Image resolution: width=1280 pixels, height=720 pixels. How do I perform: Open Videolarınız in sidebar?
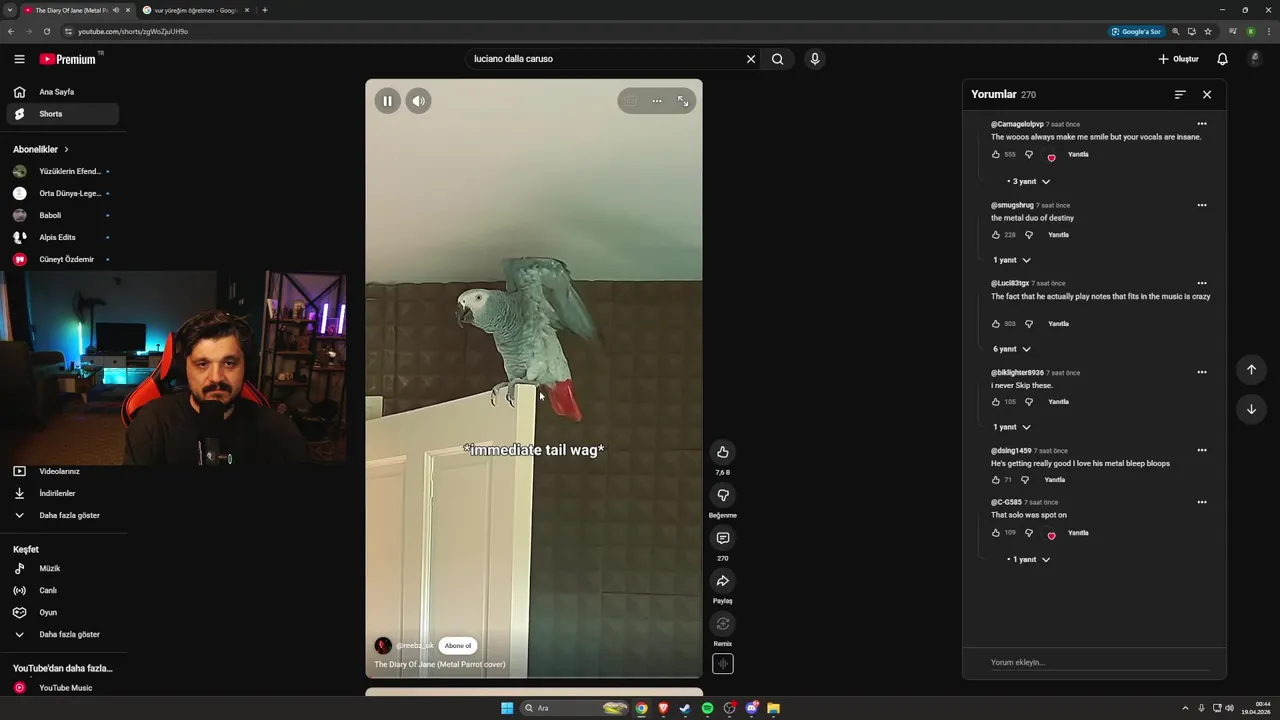(x=62, y=471)
